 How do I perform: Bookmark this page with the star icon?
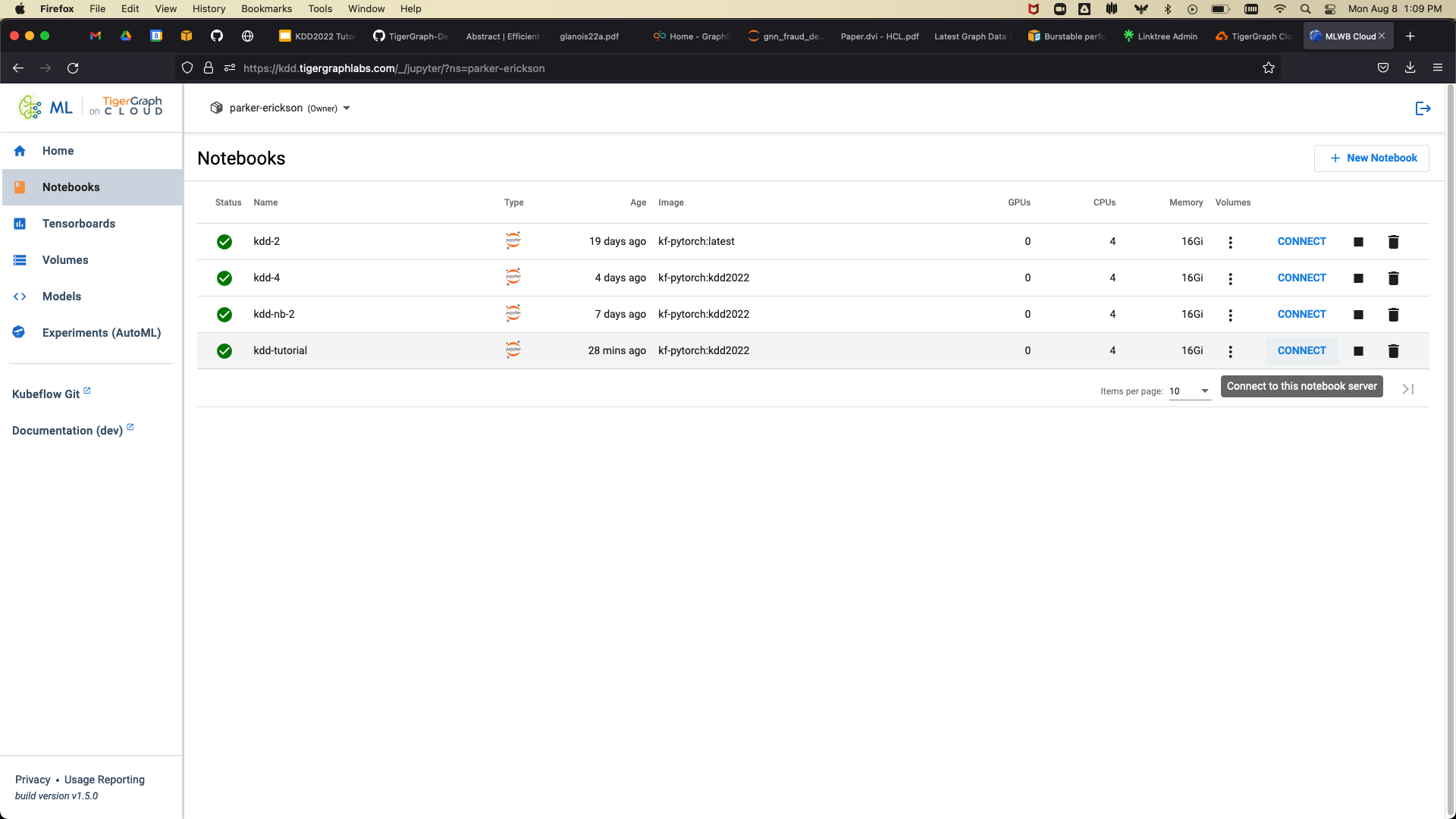(1269, 68)
